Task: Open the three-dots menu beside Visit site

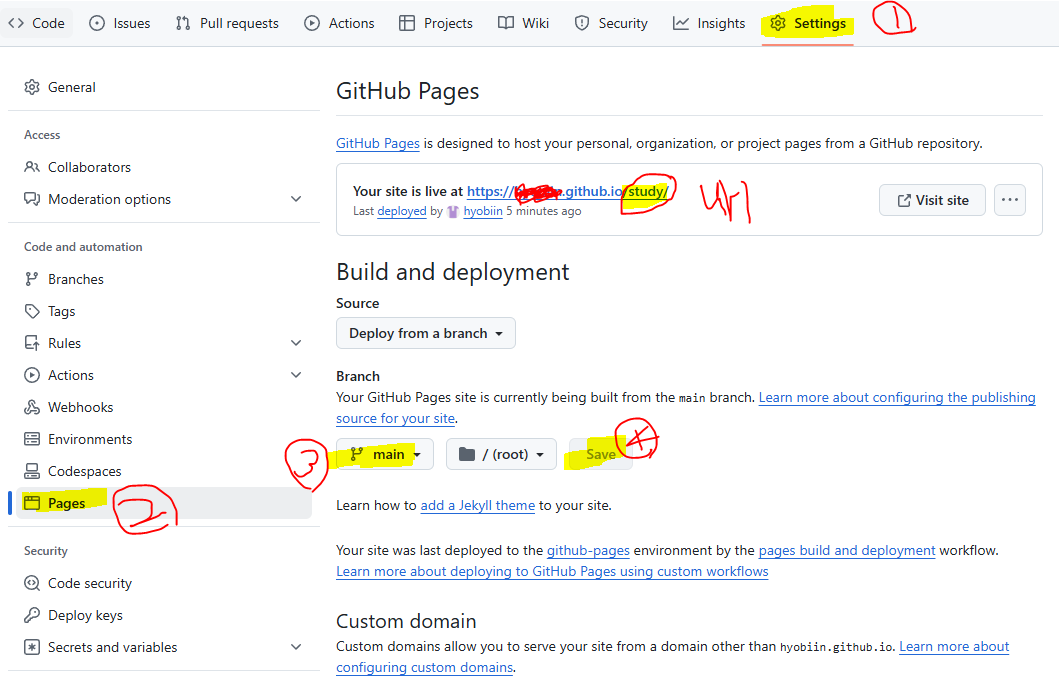Action: pos(1010,200)
